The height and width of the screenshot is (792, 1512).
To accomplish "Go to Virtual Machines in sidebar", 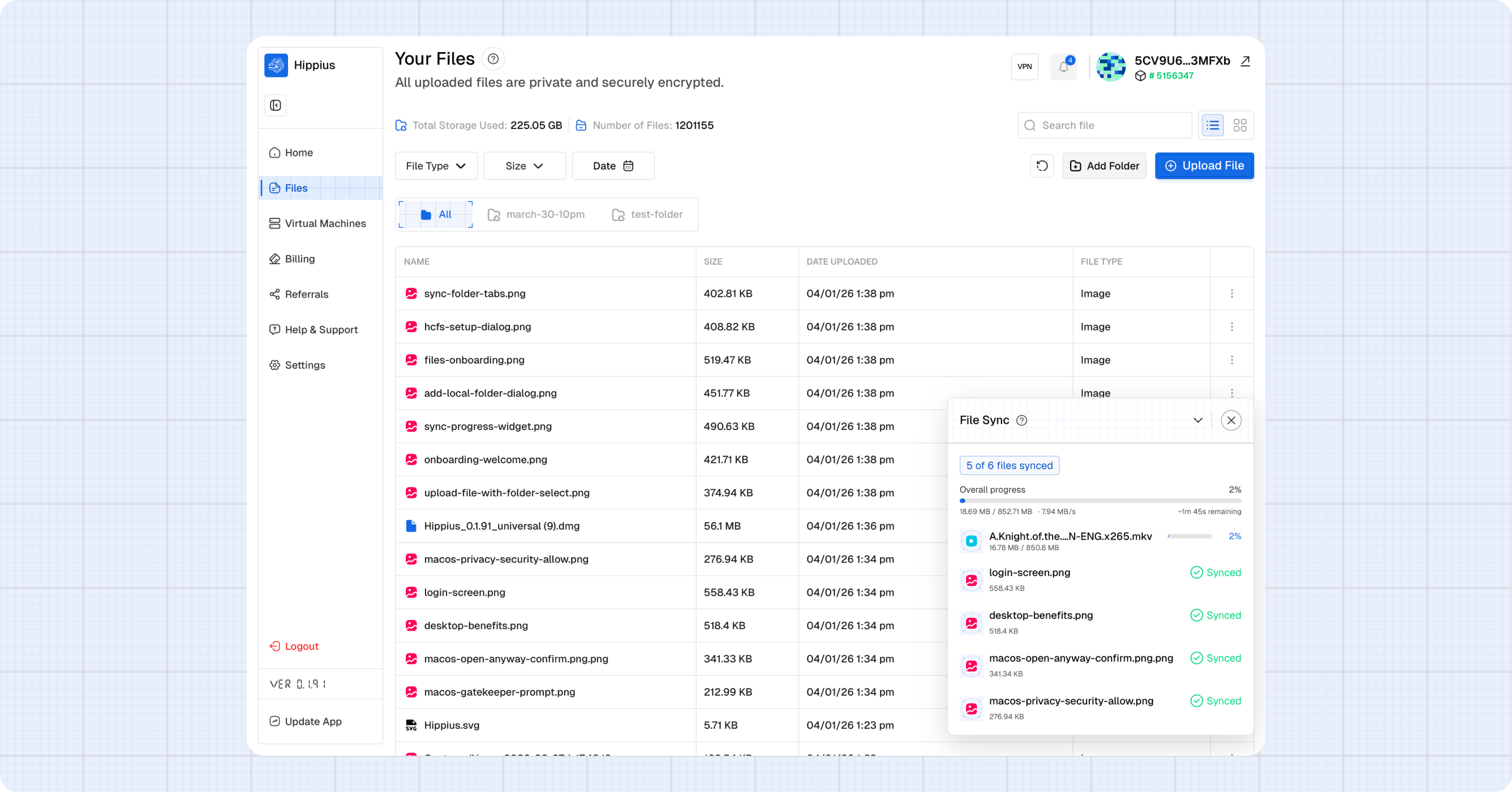I will tap(325, 223).
